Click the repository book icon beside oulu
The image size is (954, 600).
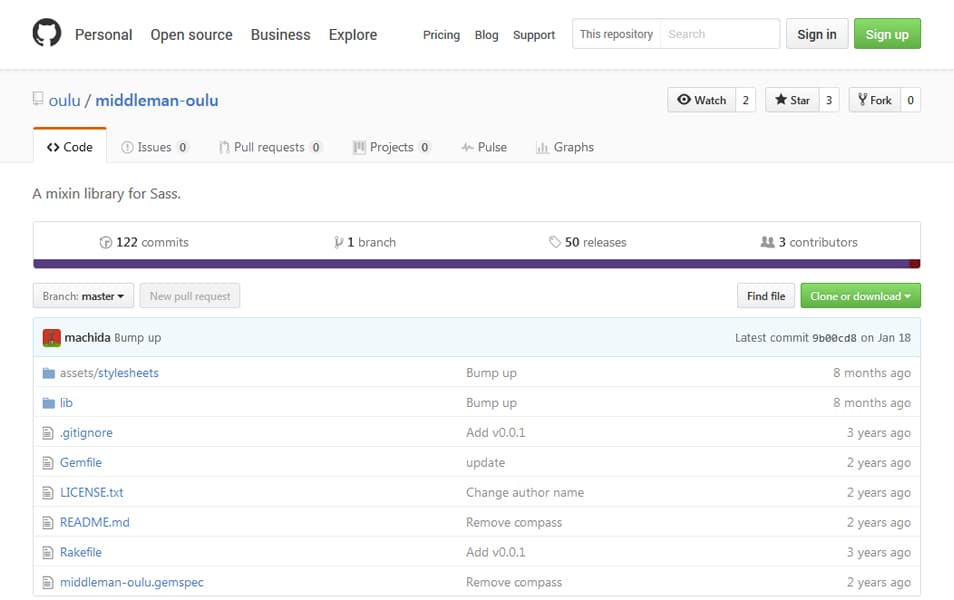coord(38,99)
